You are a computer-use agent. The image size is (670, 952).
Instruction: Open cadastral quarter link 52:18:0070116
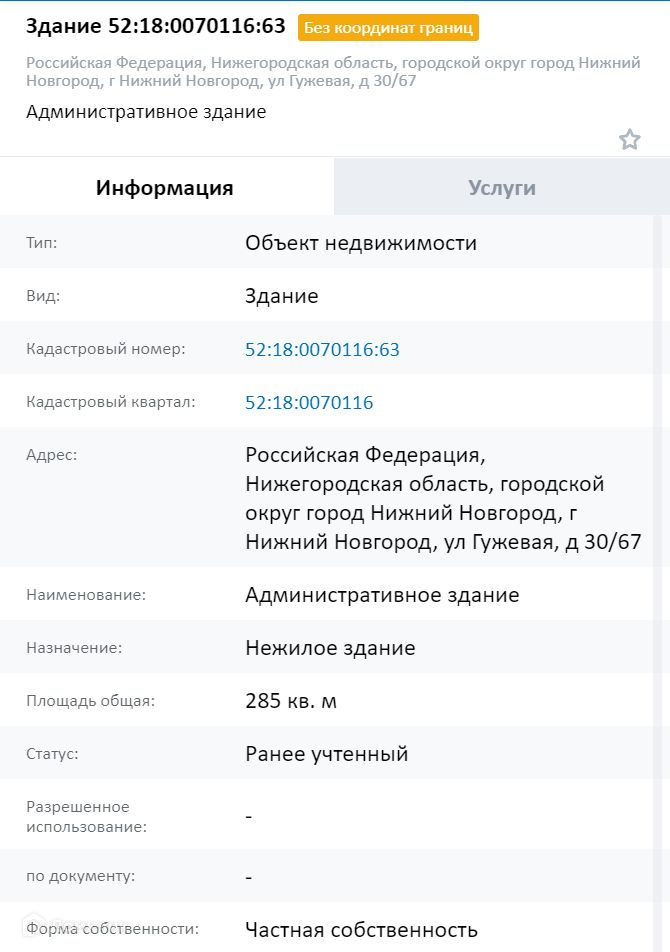309,403
